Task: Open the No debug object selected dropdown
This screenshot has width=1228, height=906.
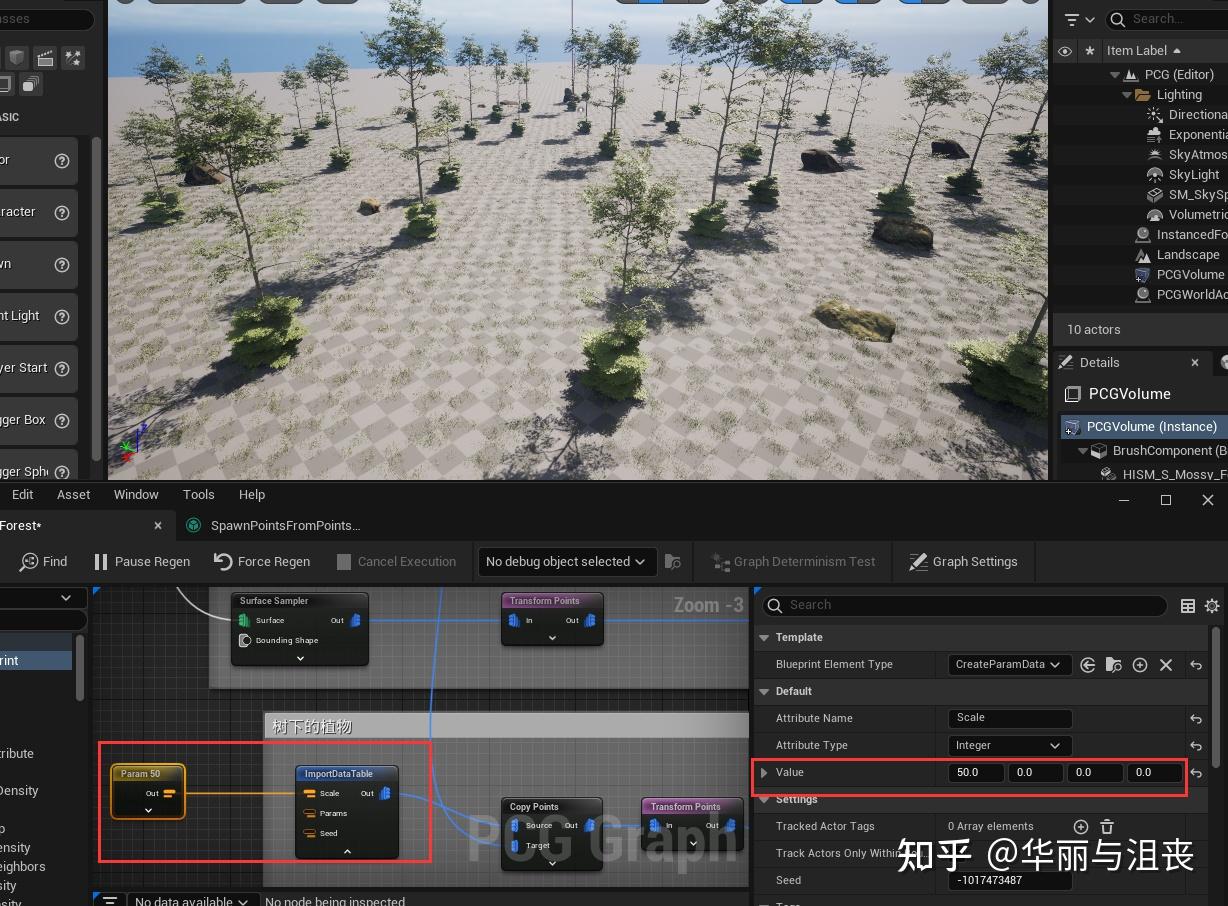Action: point(566,561)
